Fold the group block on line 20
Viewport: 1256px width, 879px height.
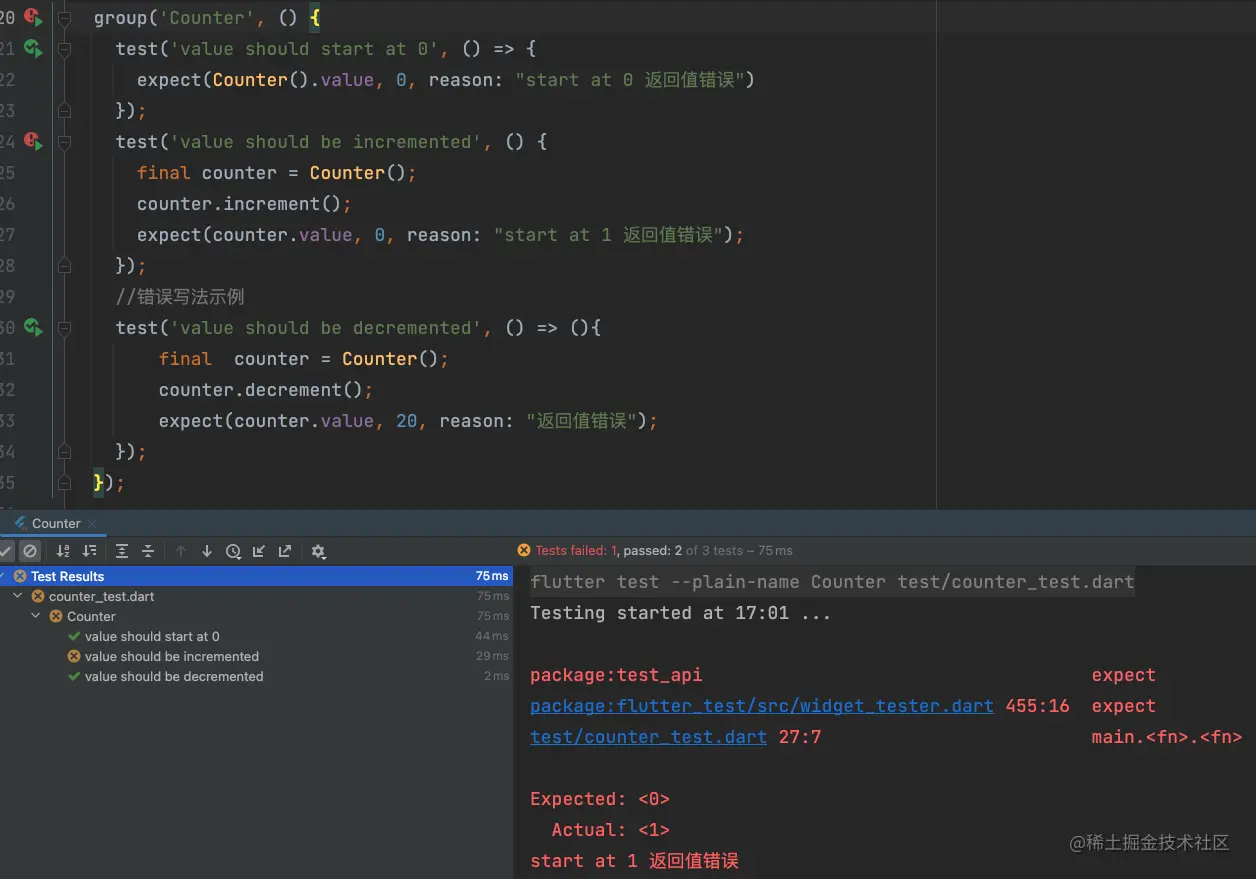coord(64,18)
